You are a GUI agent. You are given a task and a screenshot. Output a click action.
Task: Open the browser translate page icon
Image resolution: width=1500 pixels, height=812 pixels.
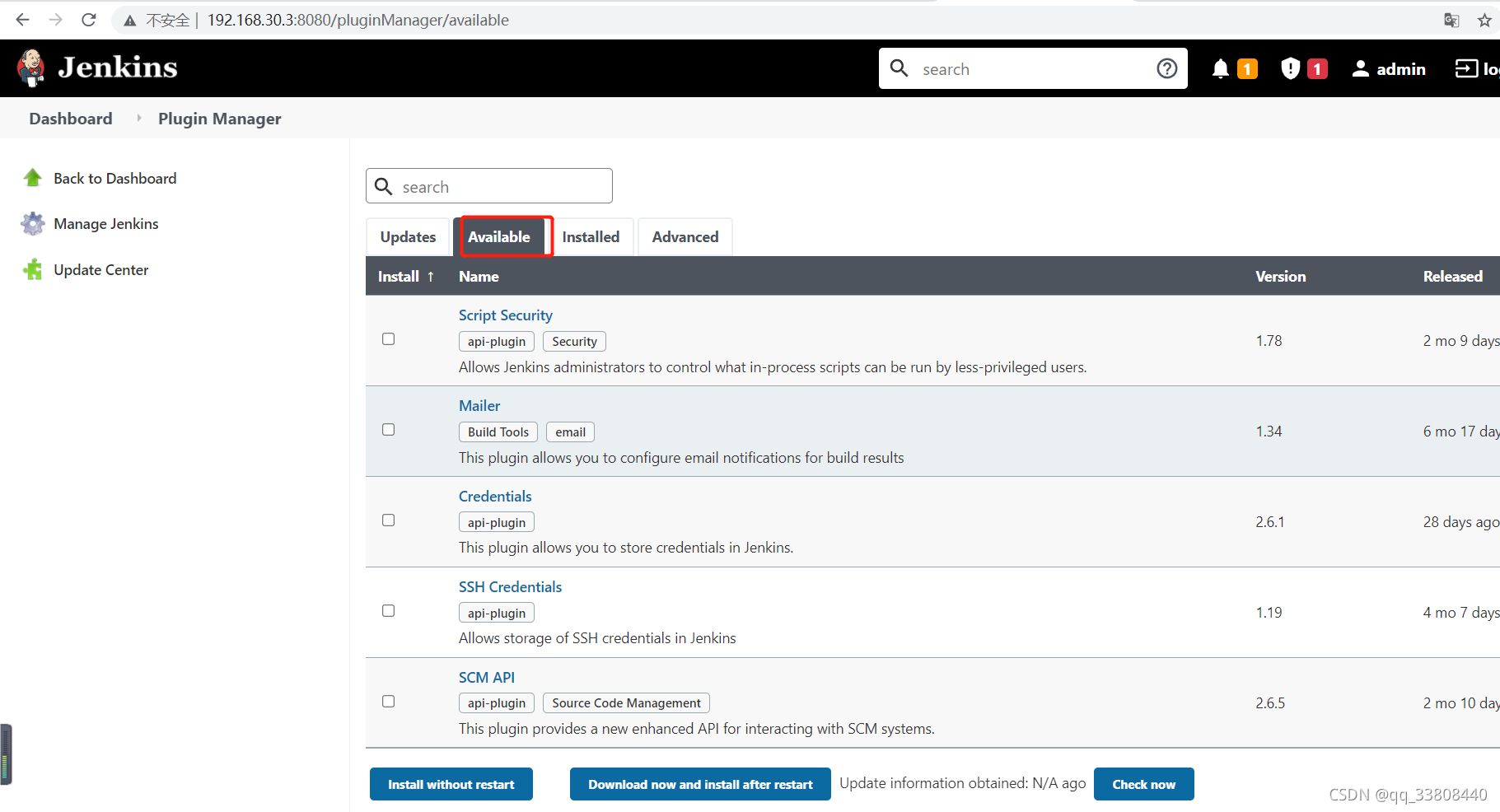(1451, 20)
